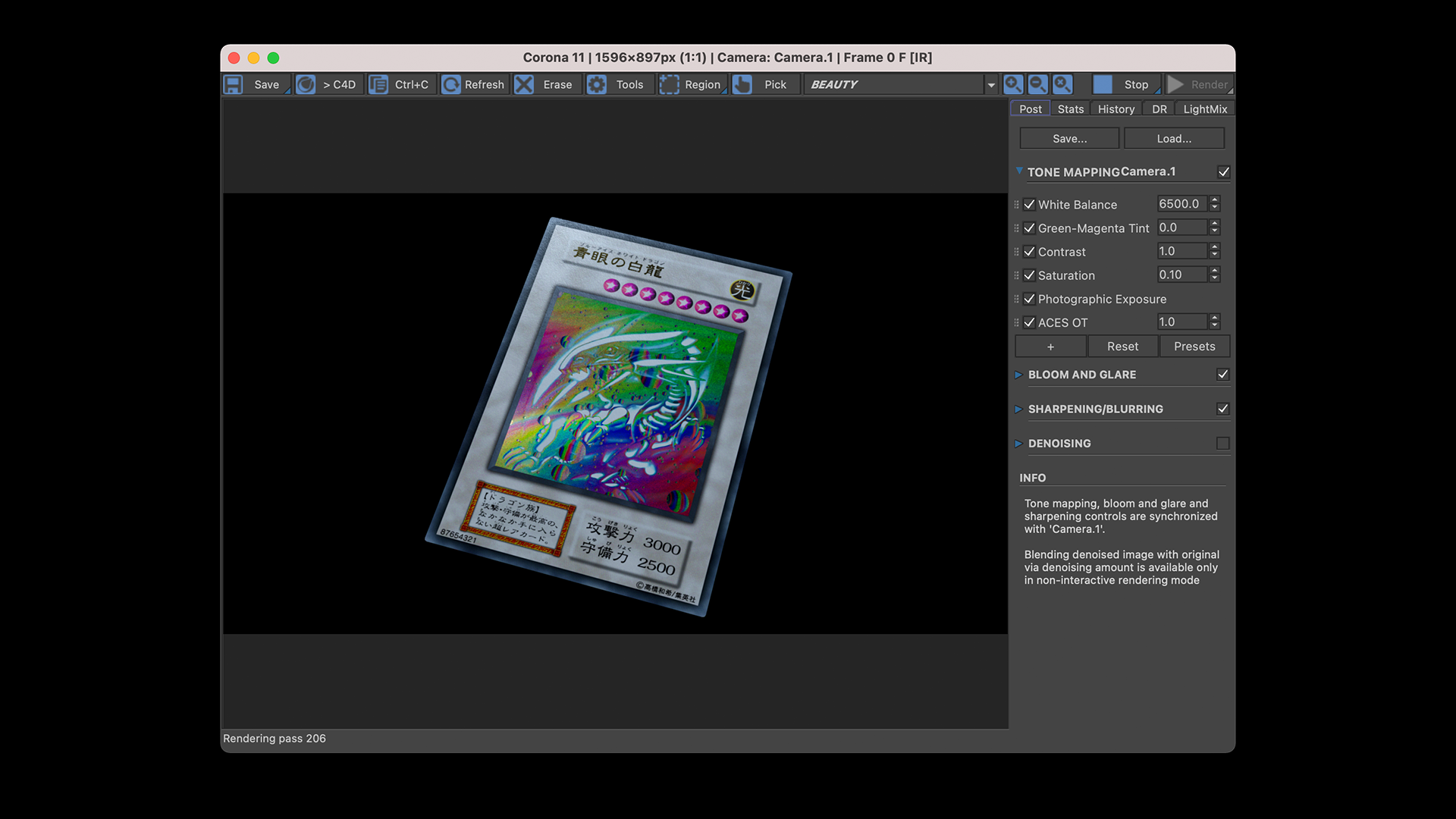1456x819 pixels.
Task: Open the Save button's options corner arrow
Action: tap(287, 91)
